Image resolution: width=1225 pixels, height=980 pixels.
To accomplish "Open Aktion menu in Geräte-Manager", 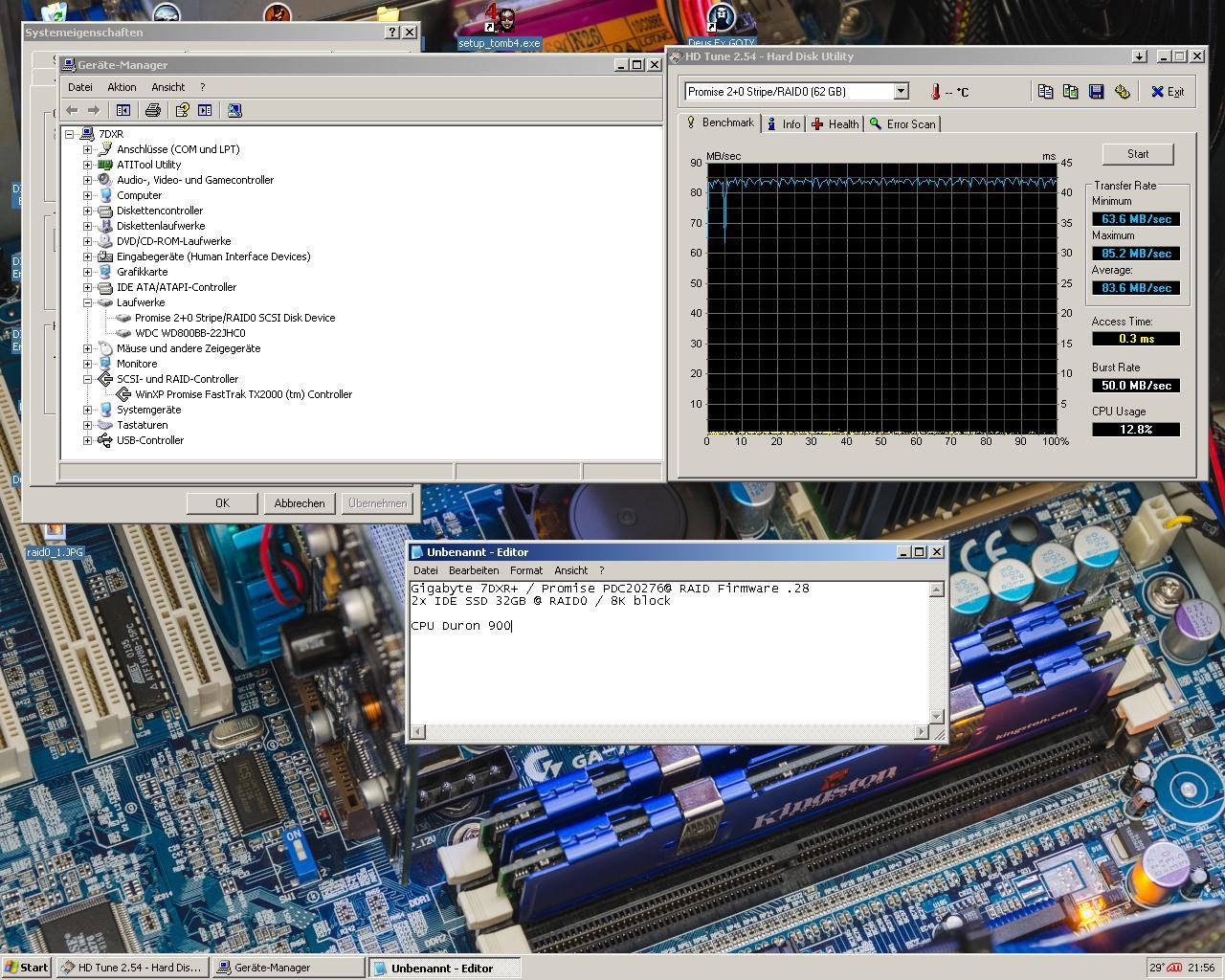I will [x=122, y=87].
